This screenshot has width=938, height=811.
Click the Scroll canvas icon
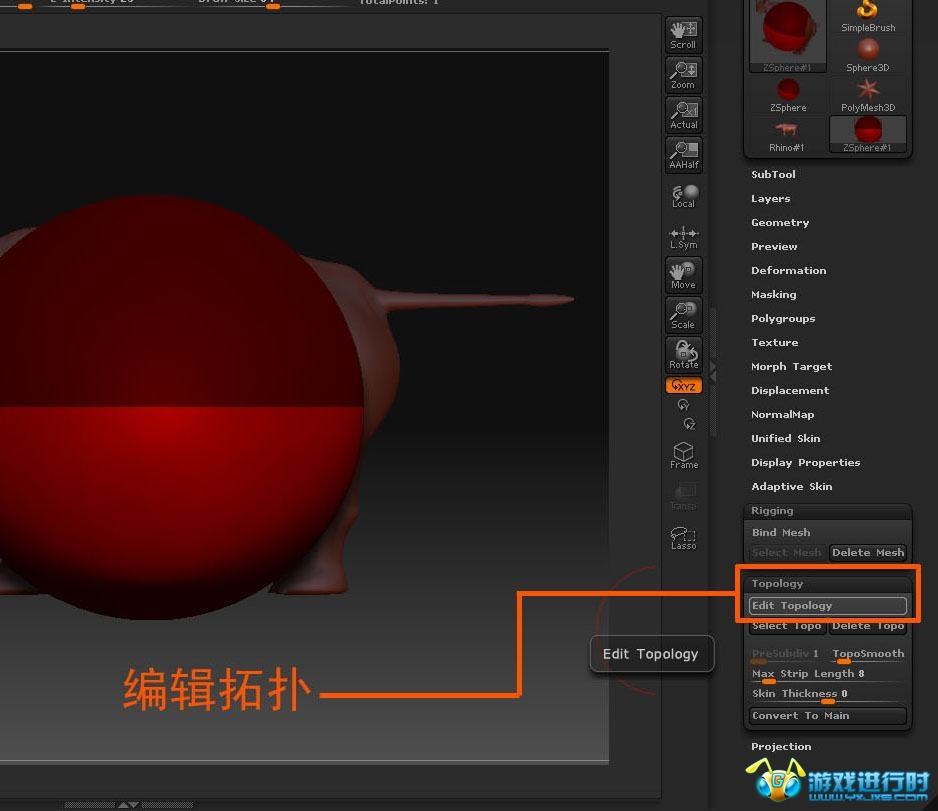click(684, 35)
